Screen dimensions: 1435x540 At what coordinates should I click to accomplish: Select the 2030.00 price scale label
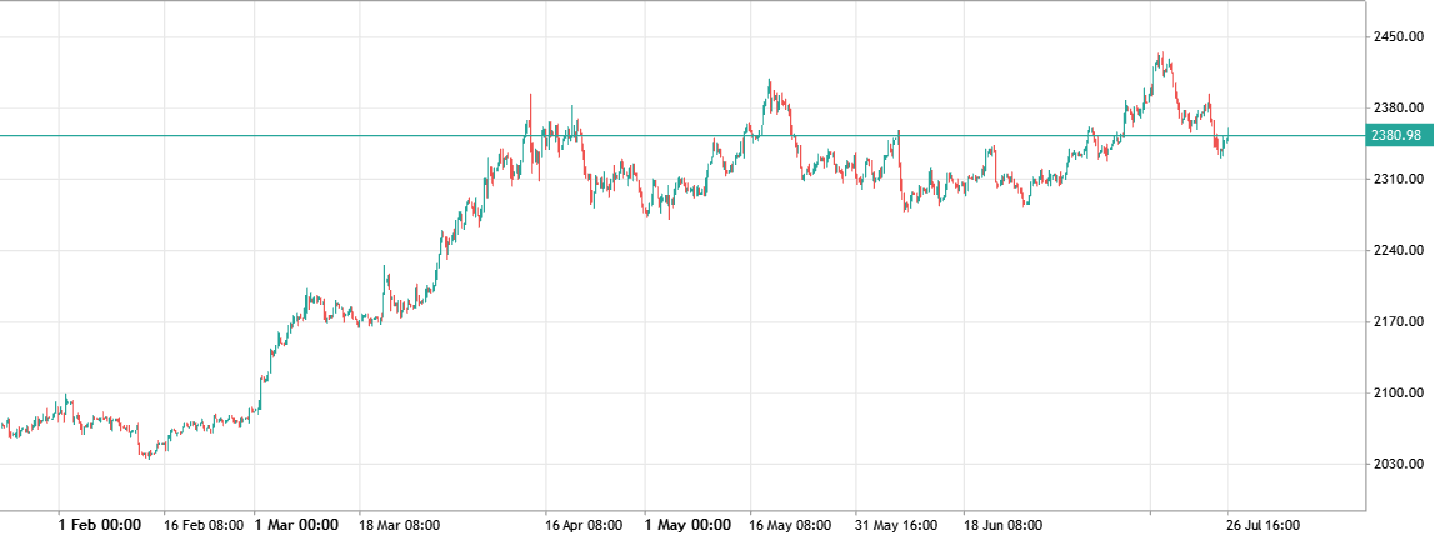pos(1398,464)
